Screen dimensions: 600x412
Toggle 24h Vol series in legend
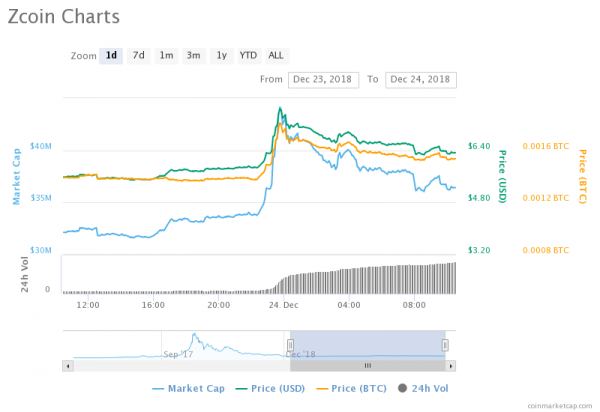click(x=423, y=389)
